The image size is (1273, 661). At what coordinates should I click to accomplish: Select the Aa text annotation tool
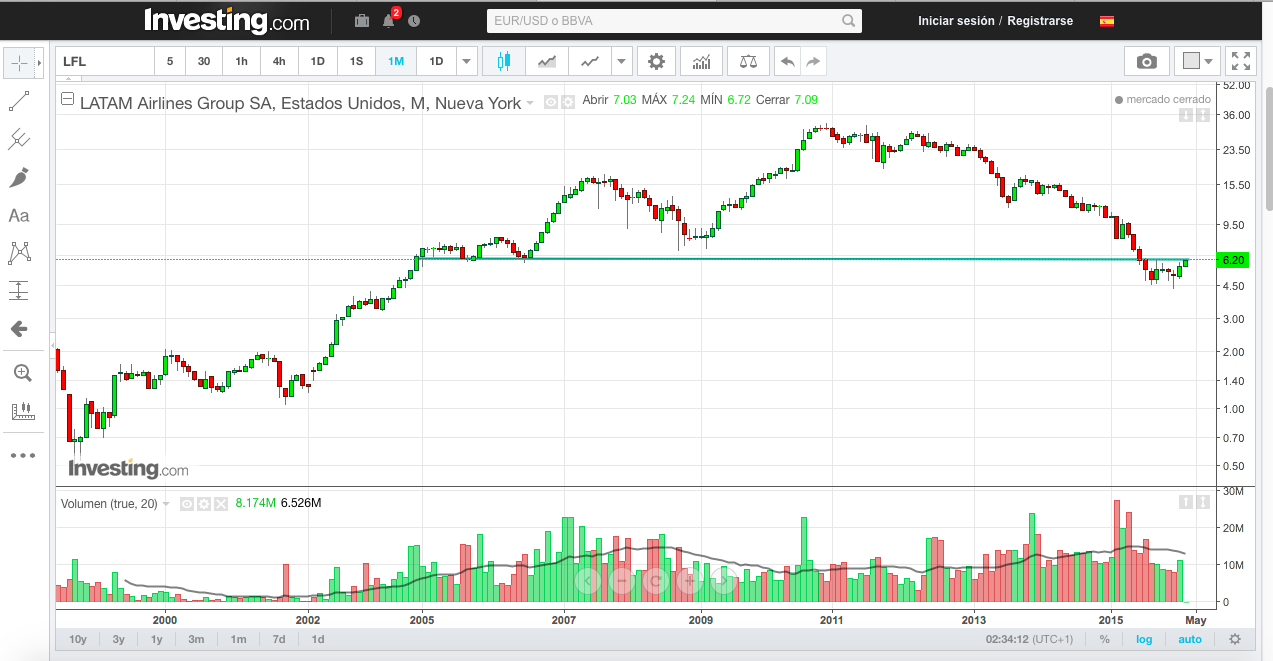click(x=19, y=215)
